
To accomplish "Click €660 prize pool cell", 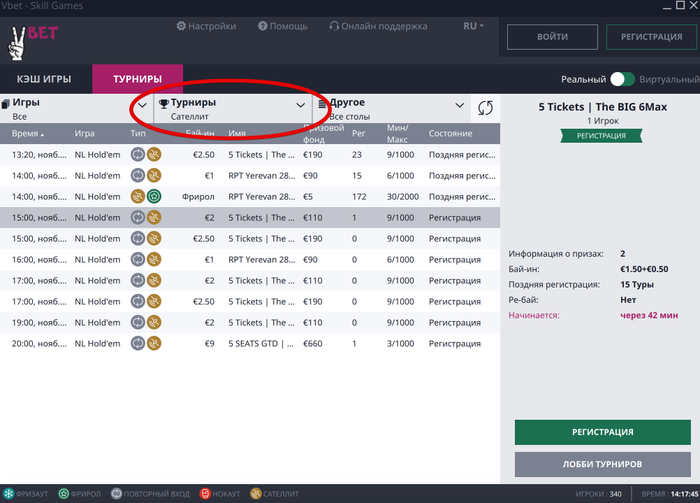I will click(312, 344).
